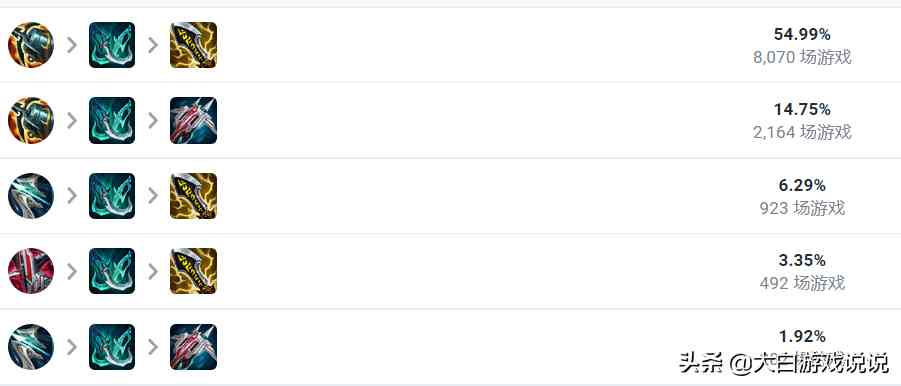Image resolution: width=901 pixels, height=386 pixels.
Task: Click the 923 games count text
Action: [802, 208]
